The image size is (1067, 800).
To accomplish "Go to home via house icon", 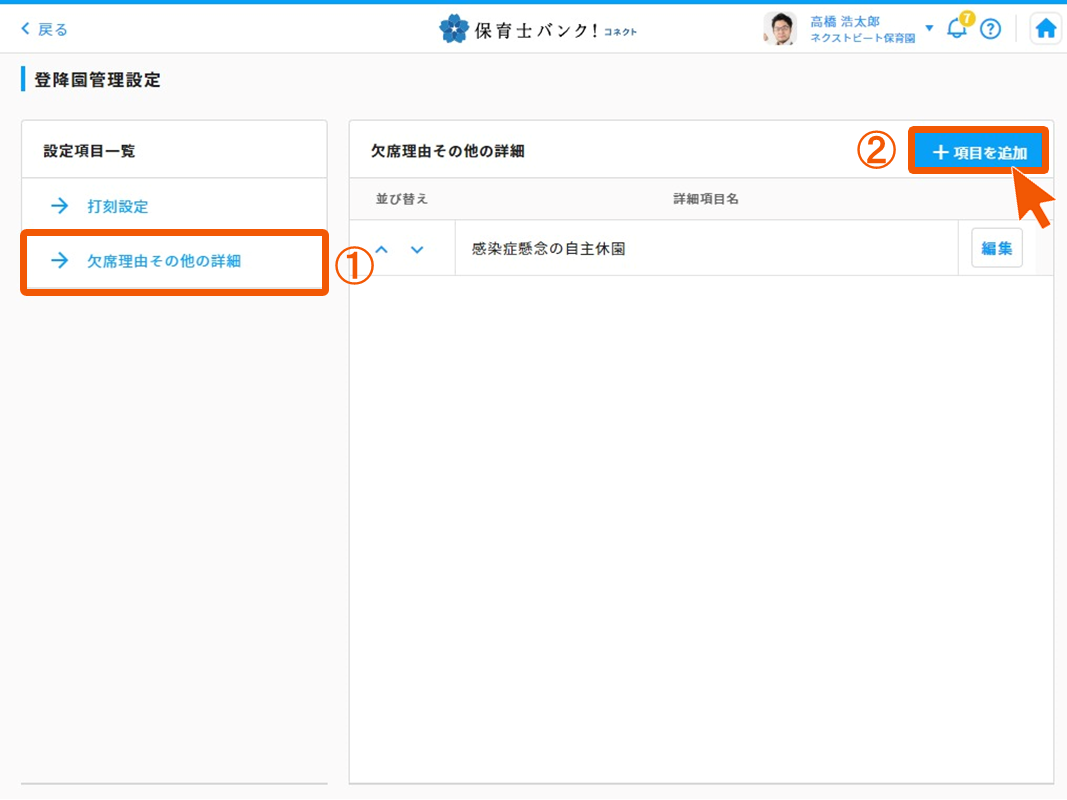I will (1045, 29).
